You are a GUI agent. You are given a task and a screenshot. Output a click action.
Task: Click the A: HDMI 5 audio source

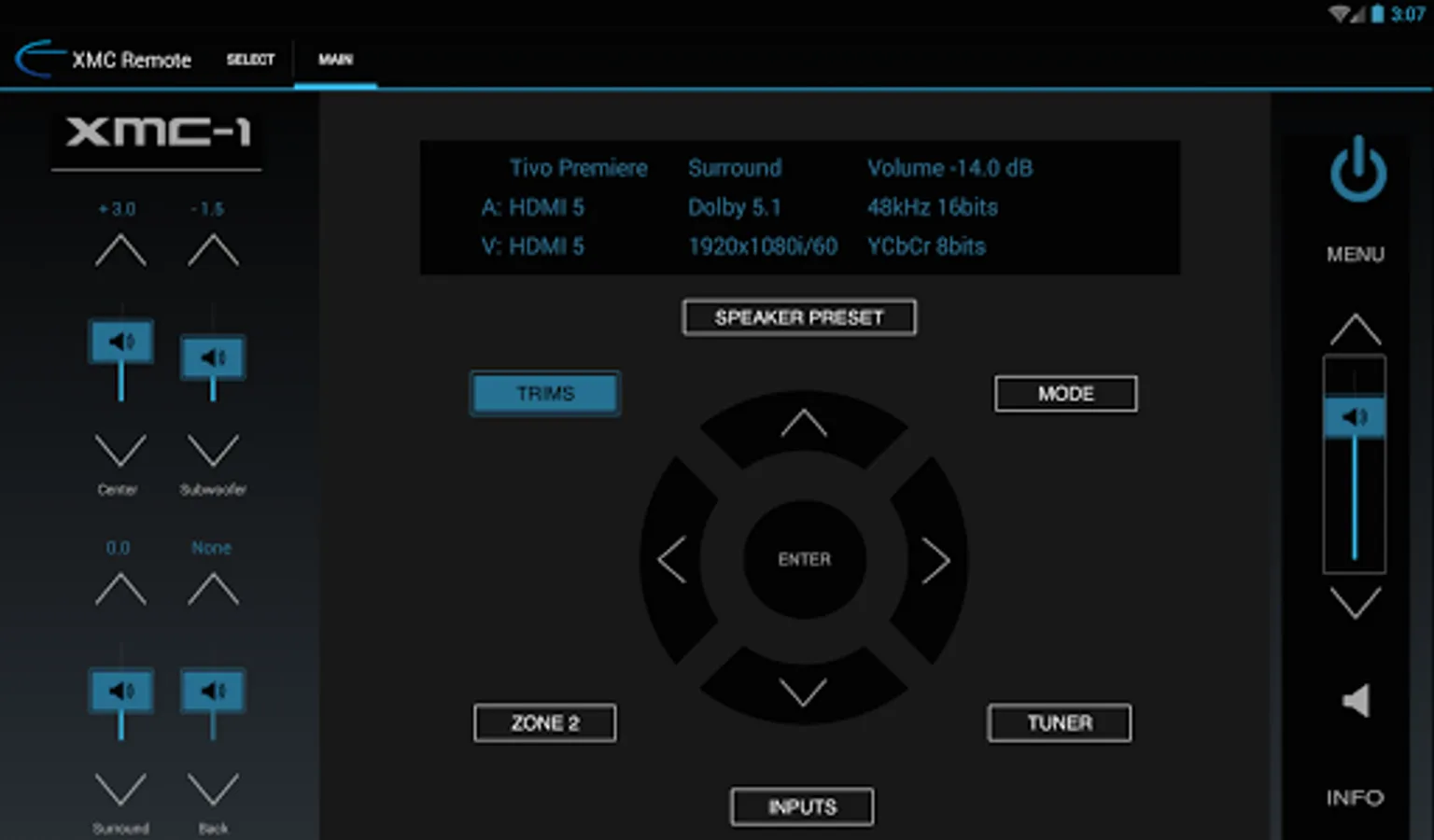pos(533,207)
